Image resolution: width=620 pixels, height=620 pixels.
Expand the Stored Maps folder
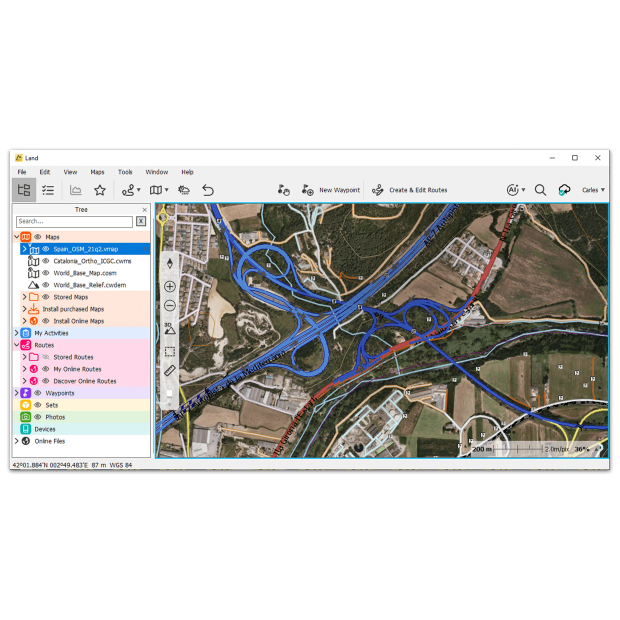(25, 297)
